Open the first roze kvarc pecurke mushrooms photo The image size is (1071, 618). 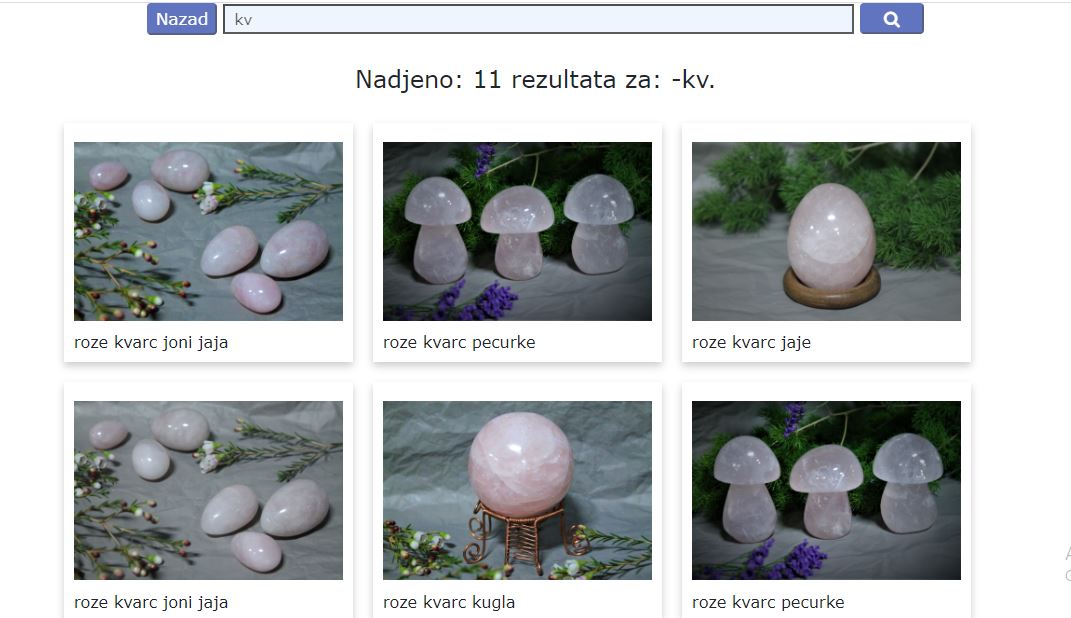517,231
